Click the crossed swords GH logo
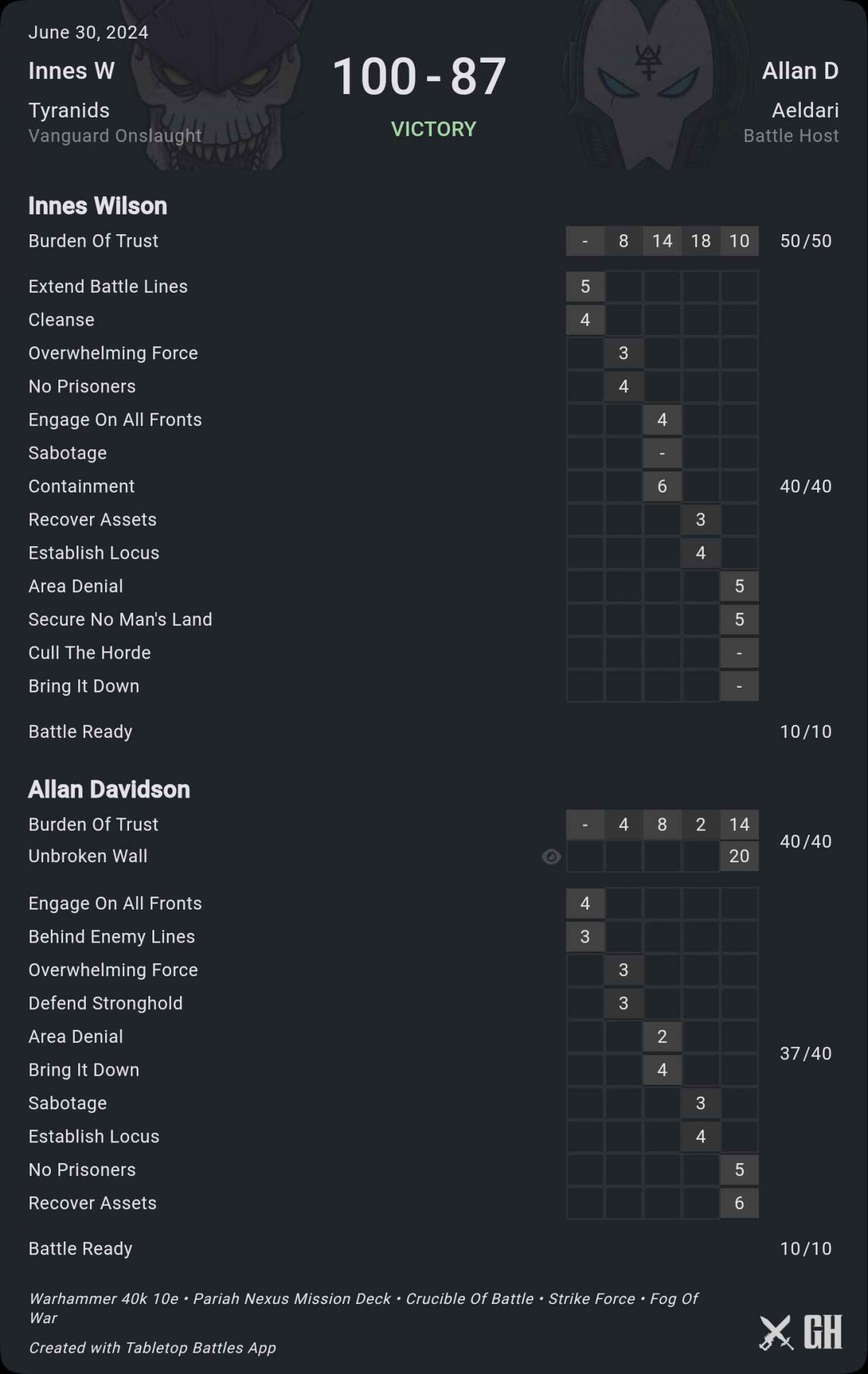Screen dimensions: 868x1374 tap(801, 1332)
